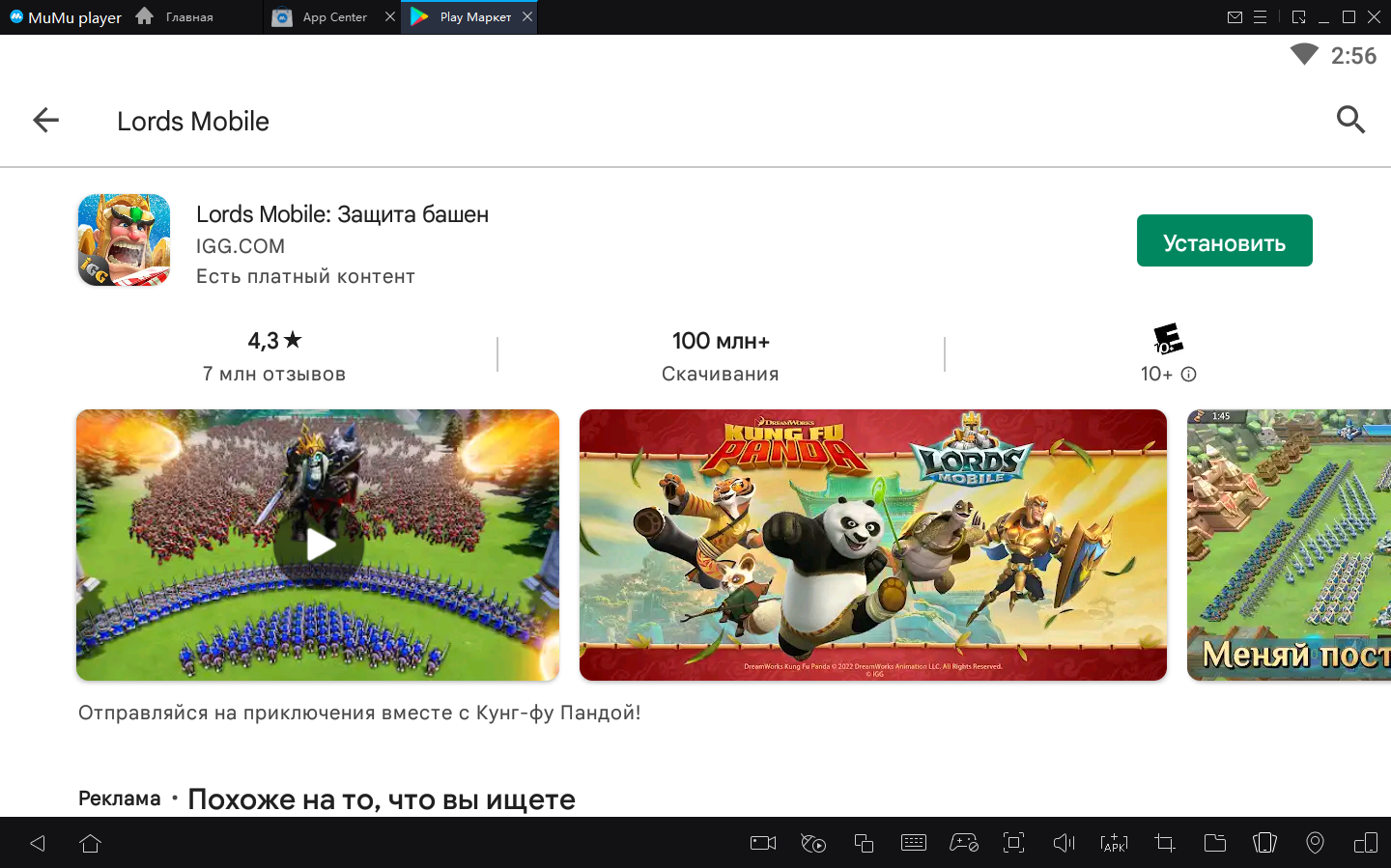
Task: Start screen recording with camera icon
Action: point(763,843)
